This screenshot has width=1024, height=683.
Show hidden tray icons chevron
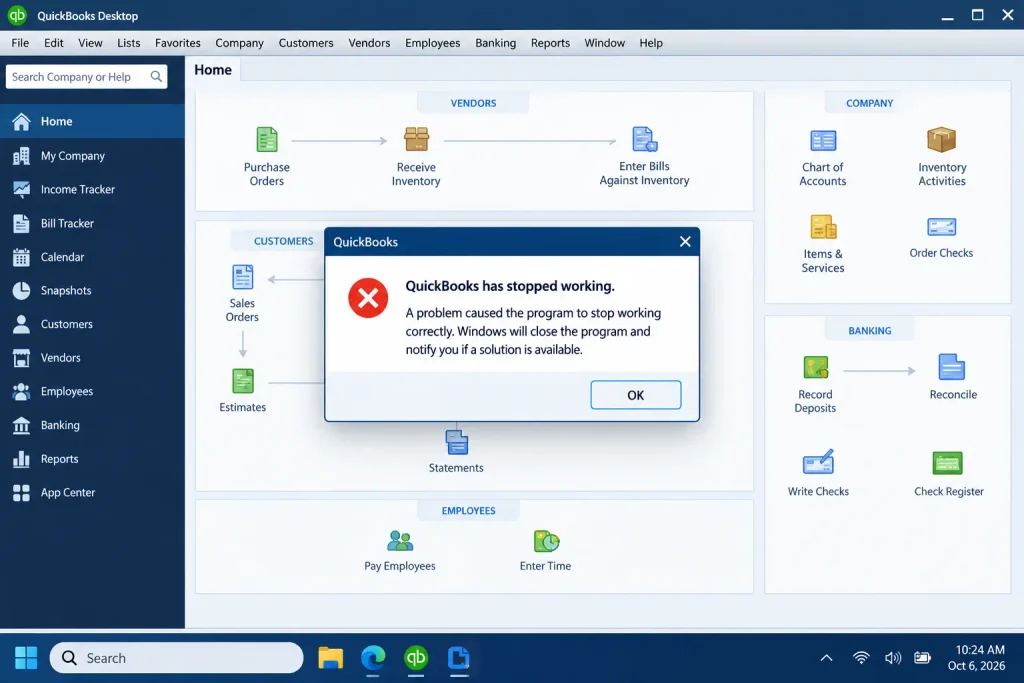(826, 658)
